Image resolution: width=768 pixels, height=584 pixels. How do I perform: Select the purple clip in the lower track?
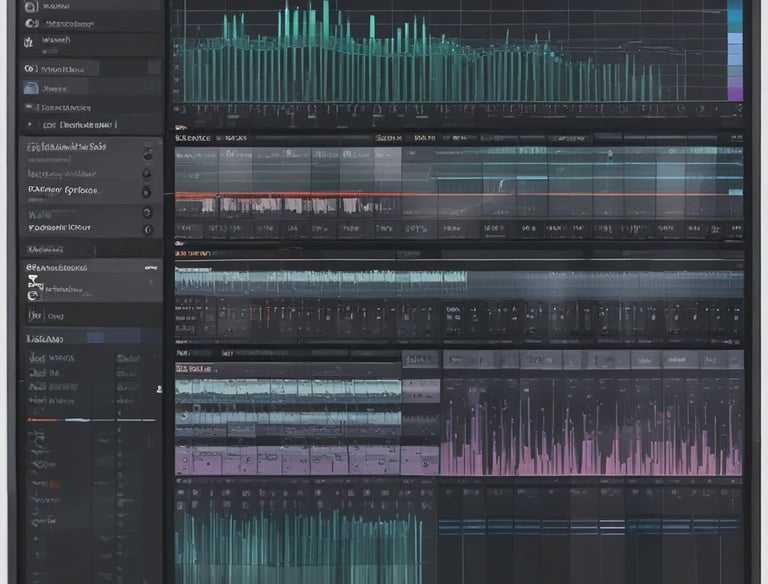[307, 461]
